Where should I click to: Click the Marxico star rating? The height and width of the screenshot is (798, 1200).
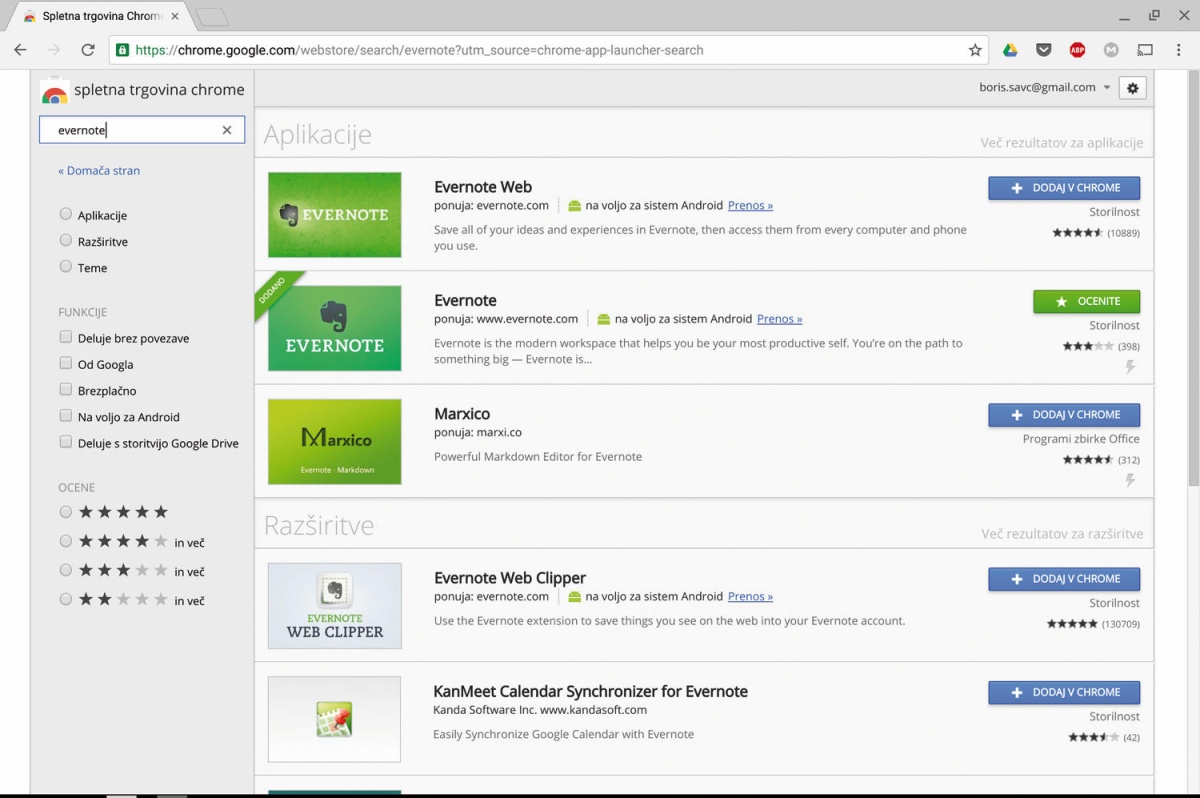pyautogui.click(x=1087, y=460)
